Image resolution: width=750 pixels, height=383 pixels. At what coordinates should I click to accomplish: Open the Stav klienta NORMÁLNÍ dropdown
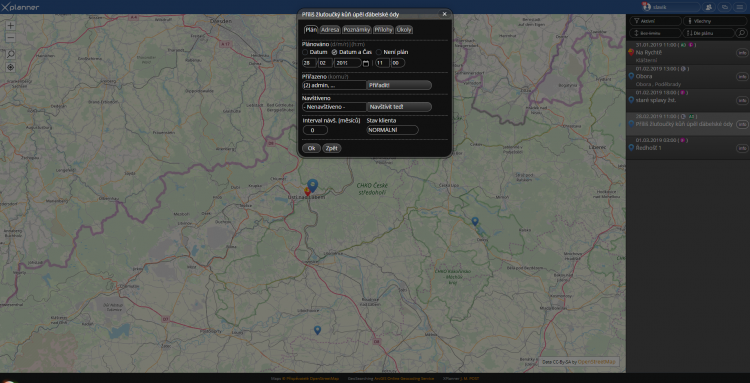[392, 130]
